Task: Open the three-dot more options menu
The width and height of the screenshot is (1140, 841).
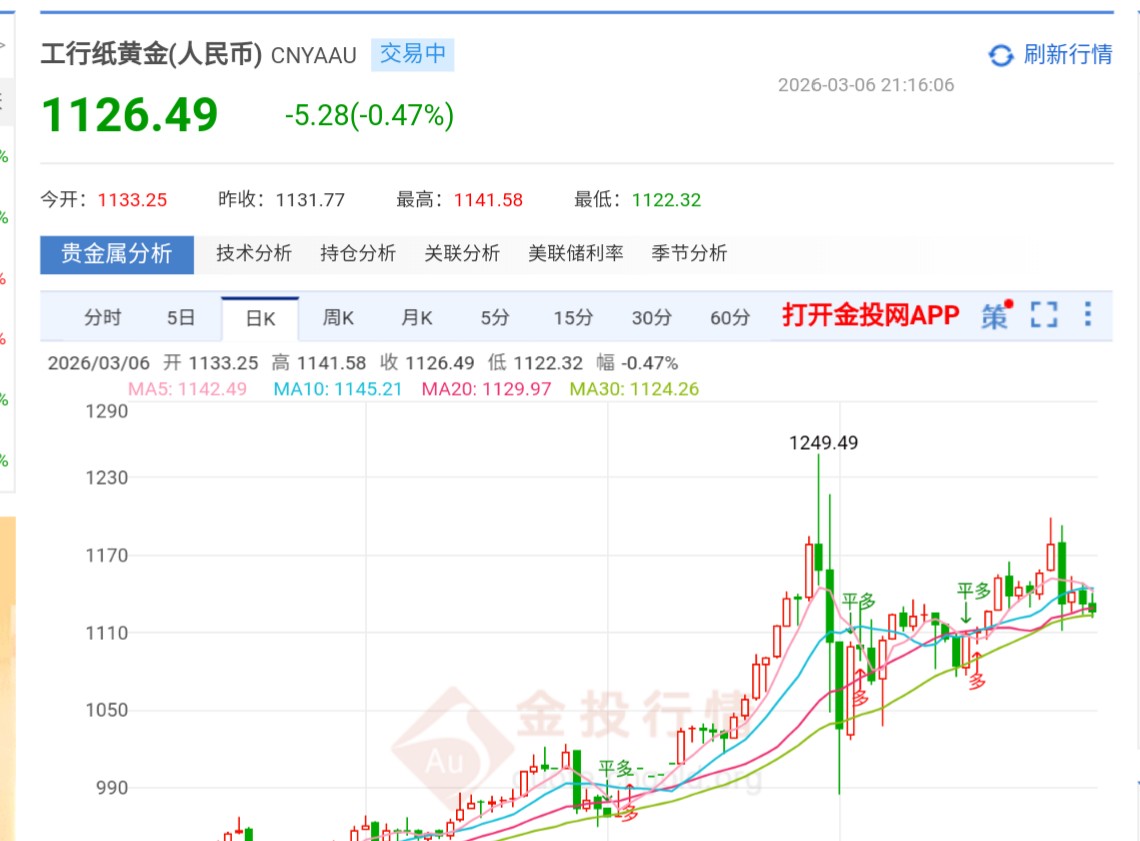Action: click(1088, 314)
